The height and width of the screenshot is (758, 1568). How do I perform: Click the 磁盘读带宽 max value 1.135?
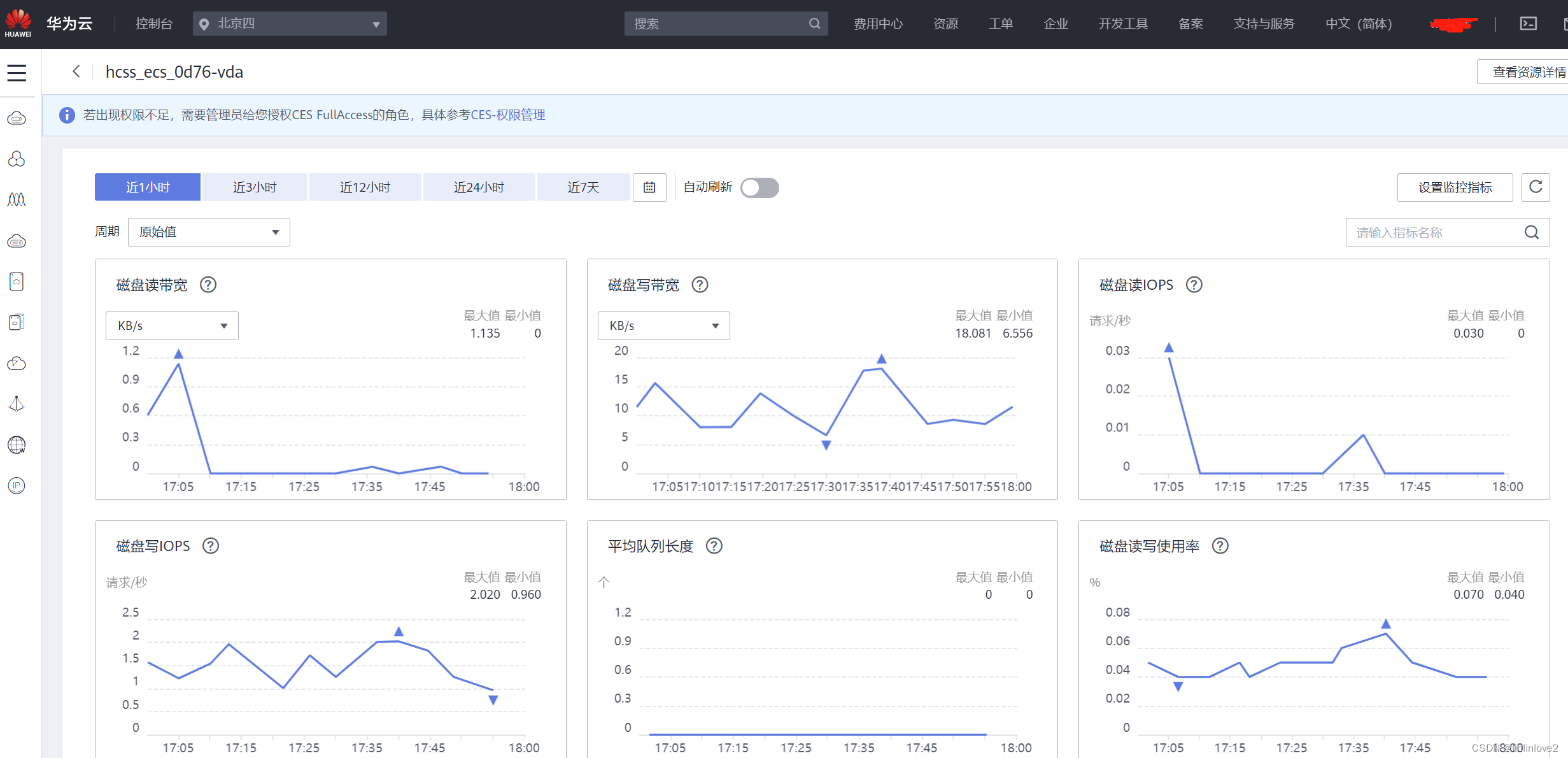485,333
